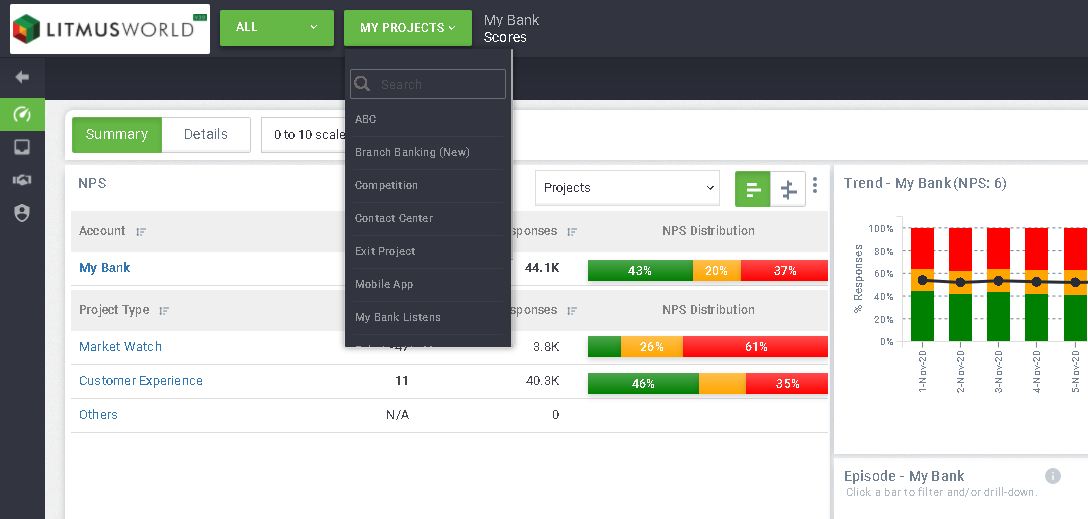Collapse sidebar with the back arrow icon
This screenshot has width=1088, height=519.
tap(22, 77)
